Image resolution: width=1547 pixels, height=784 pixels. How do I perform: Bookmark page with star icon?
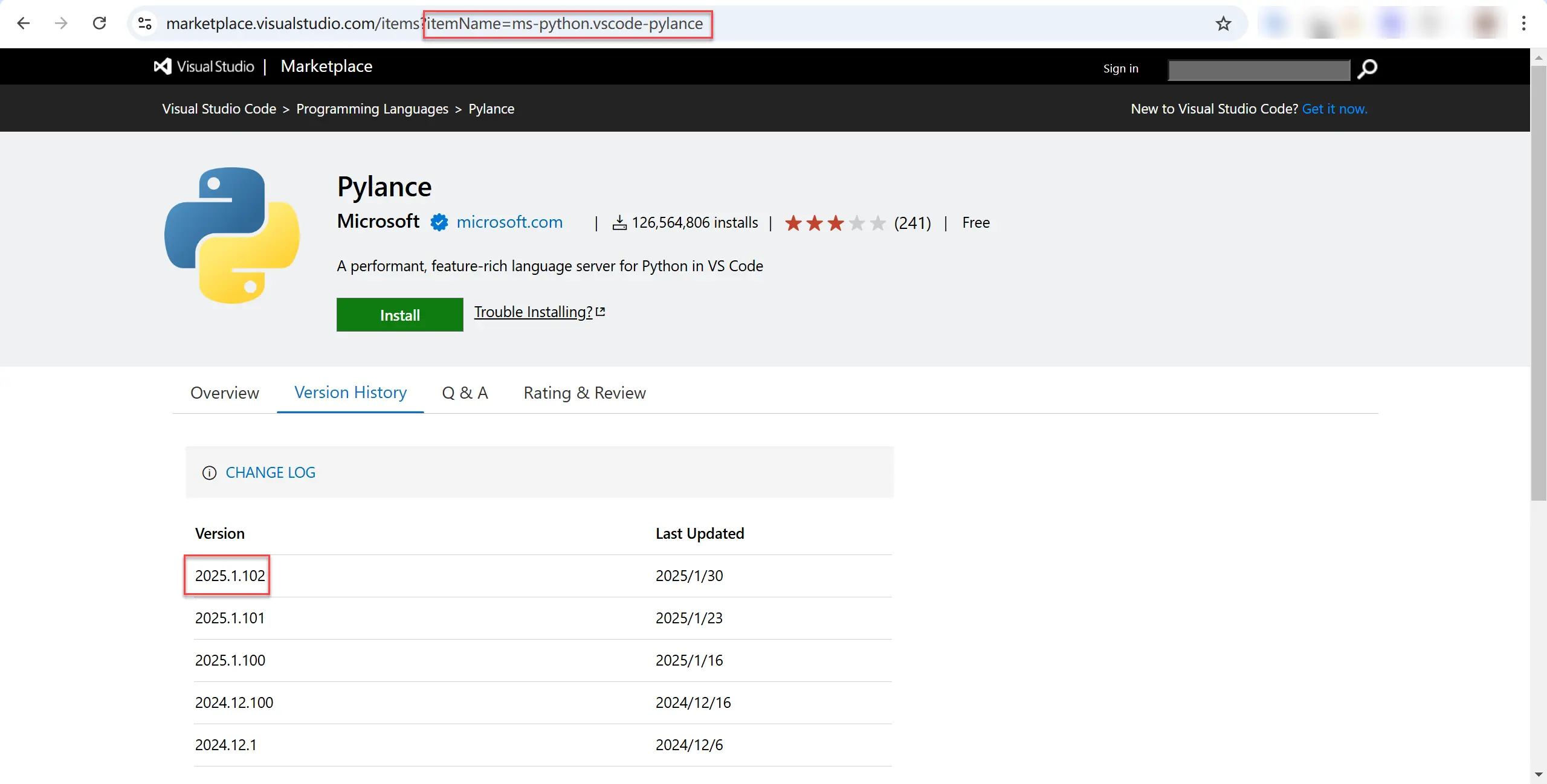click(x=1223, y=24)
